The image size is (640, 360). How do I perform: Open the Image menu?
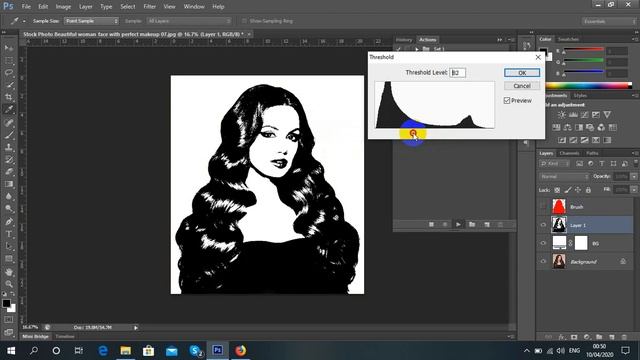63,7
